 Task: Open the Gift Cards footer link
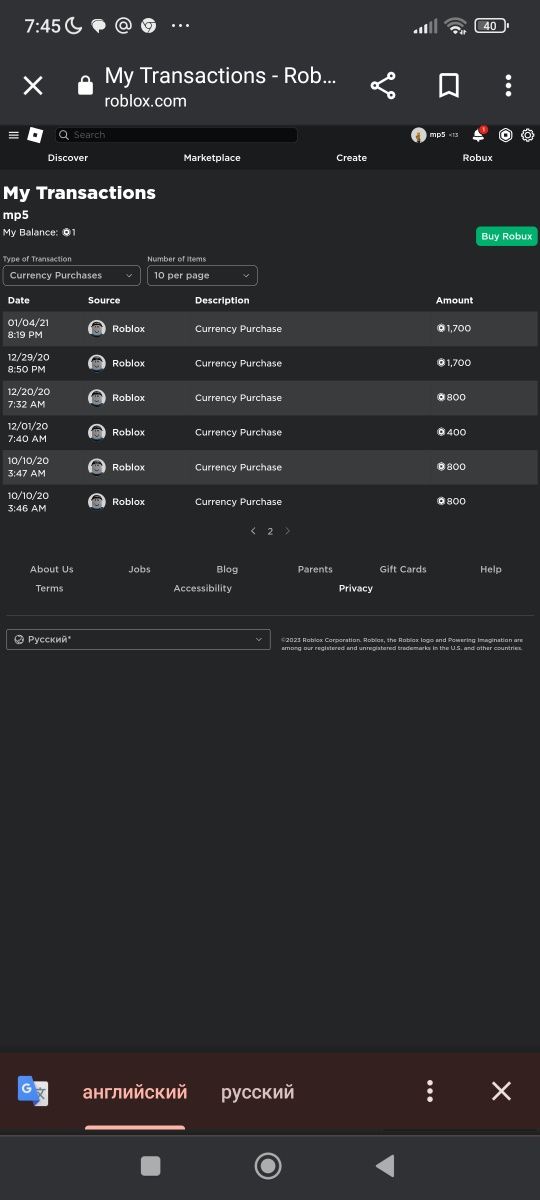point(403,569)
